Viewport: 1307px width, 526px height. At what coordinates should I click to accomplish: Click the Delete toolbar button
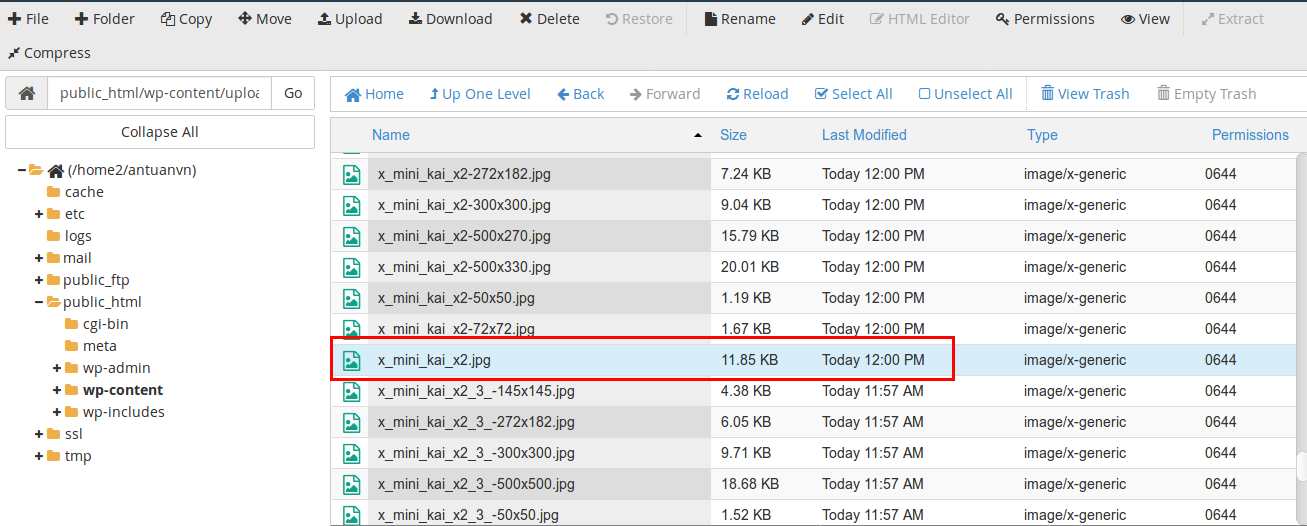[549, 19]
